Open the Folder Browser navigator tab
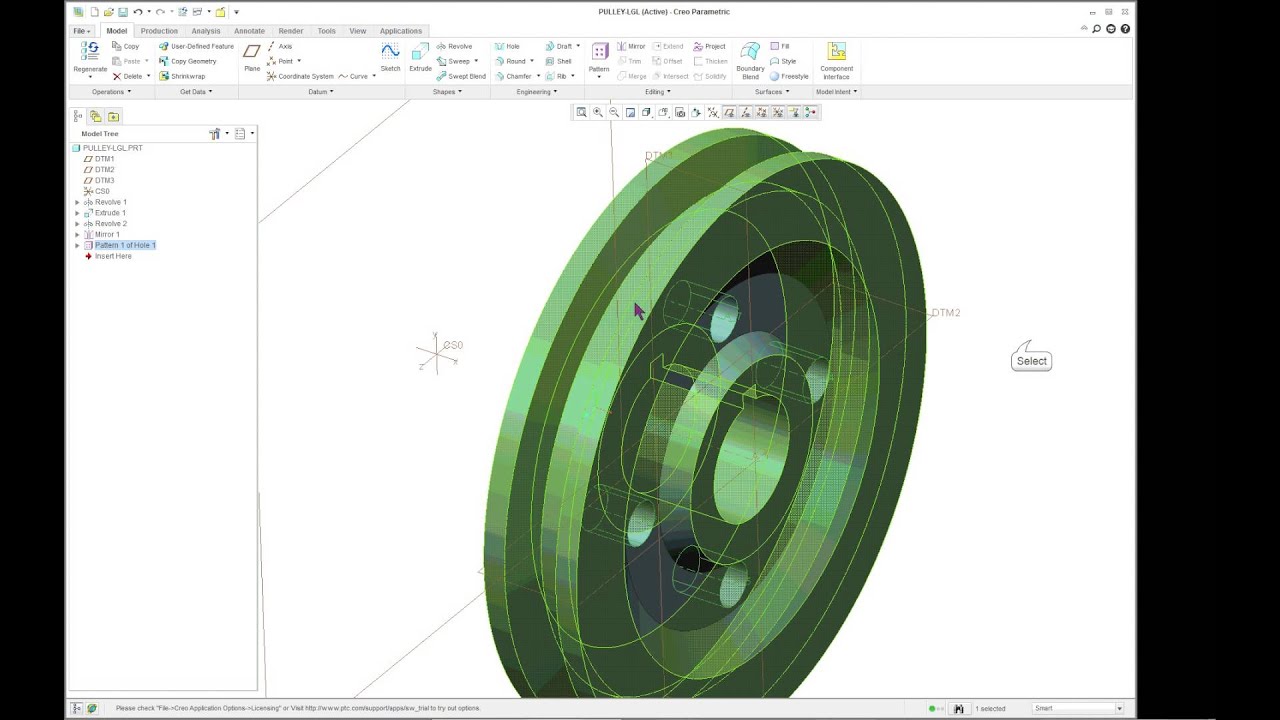 click(x=96, y=116)
